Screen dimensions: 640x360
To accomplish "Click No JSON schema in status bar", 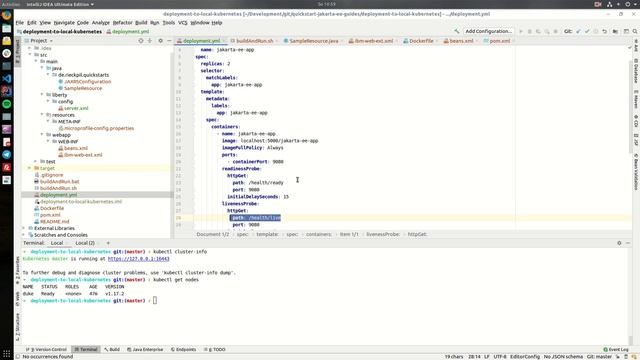I will 563,356.
